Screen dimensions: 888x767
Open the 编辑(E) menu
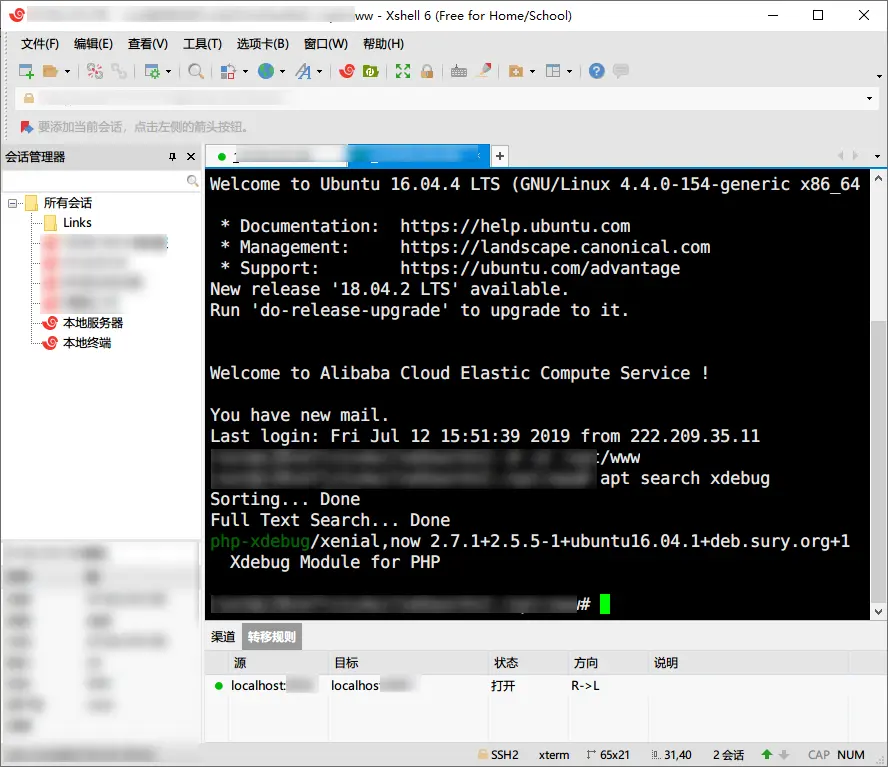(x=93, y=44)
